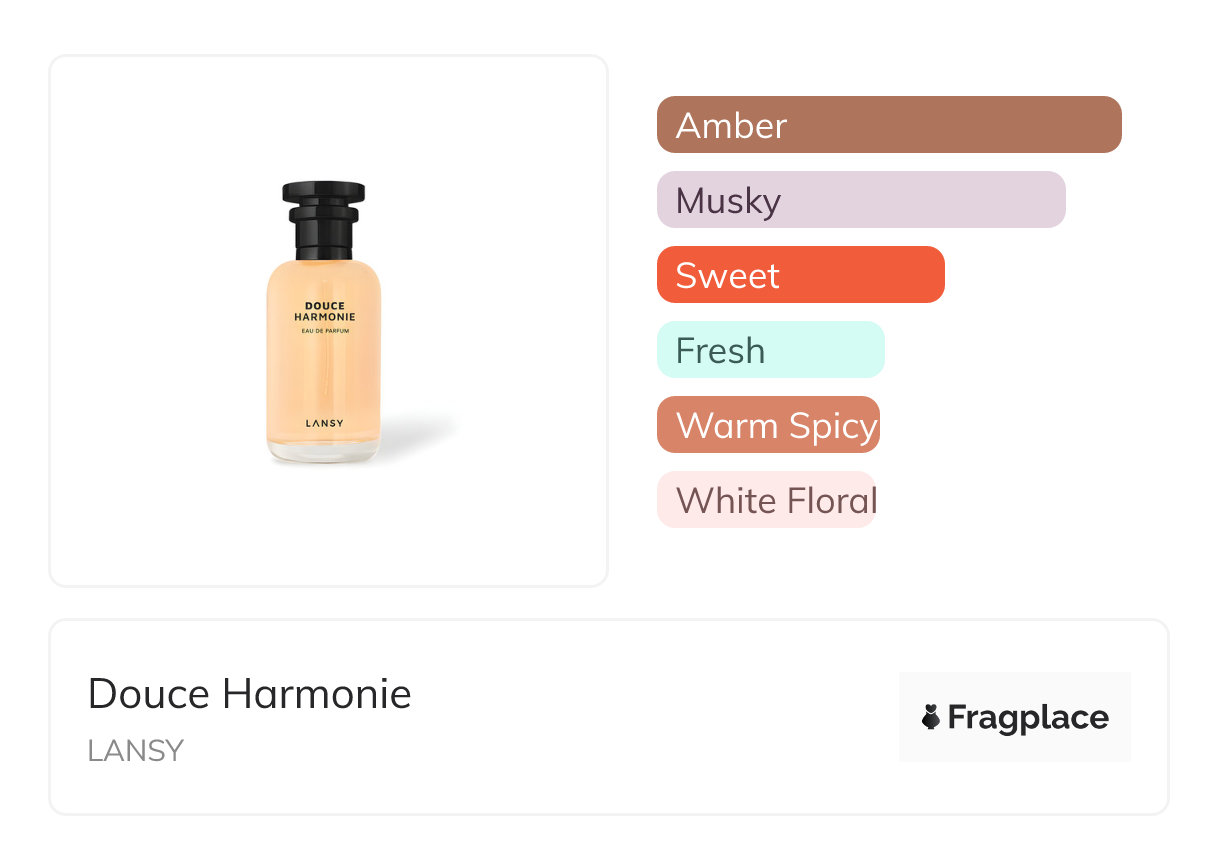Image resolution: width=1218 pixels, height=864 pixels.
Task: Choose the Sweet accord bar
Action: point(800,275)
